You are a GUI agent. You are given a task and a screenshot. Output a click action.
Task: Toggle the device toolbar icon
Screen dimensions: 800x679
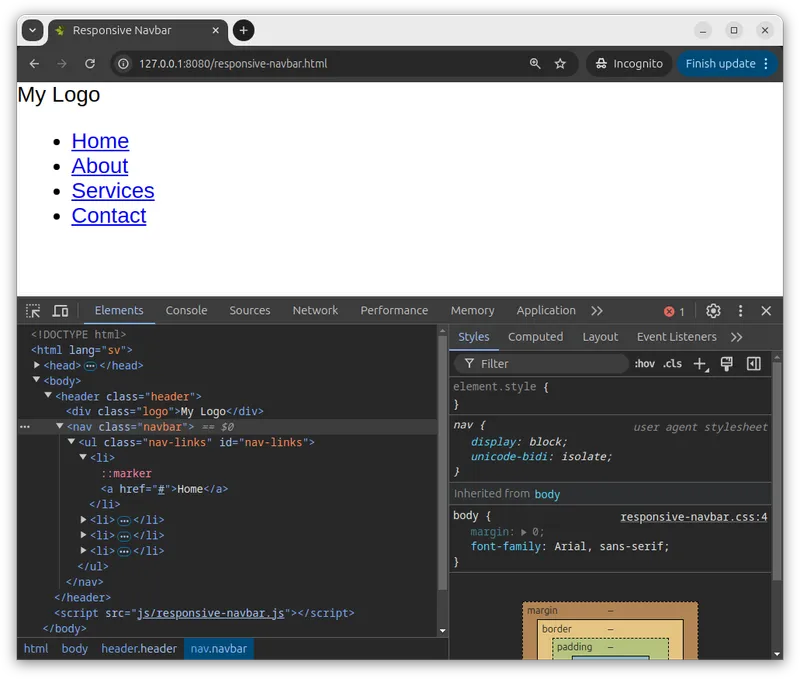point(60,311)
